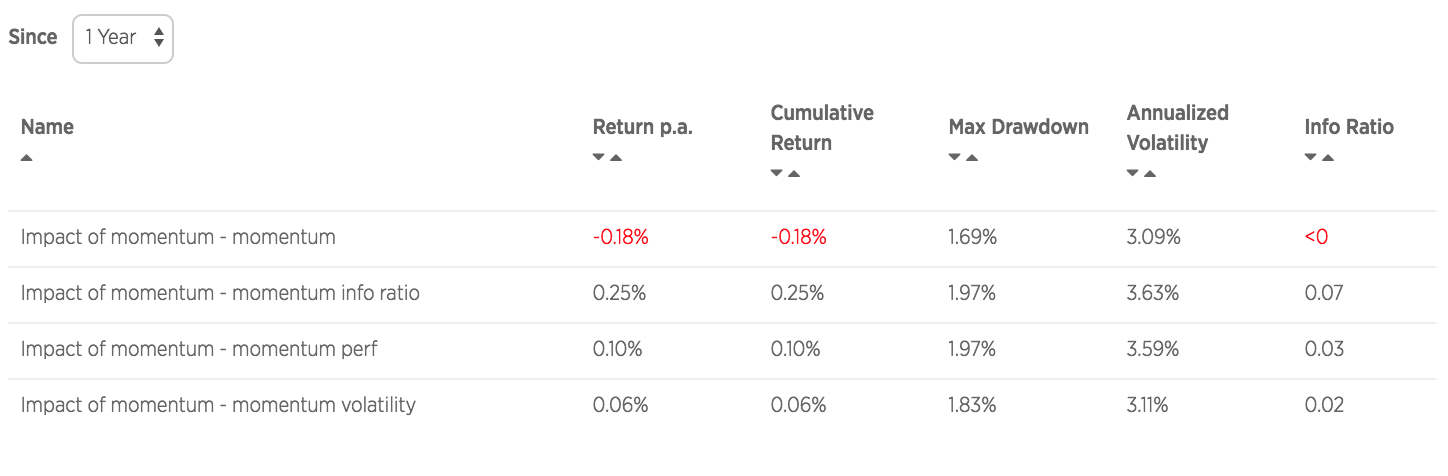Screen dimensions: 1448x476
Task: Sort Max Drawdown ascending arrow
Action: (972, 158)
